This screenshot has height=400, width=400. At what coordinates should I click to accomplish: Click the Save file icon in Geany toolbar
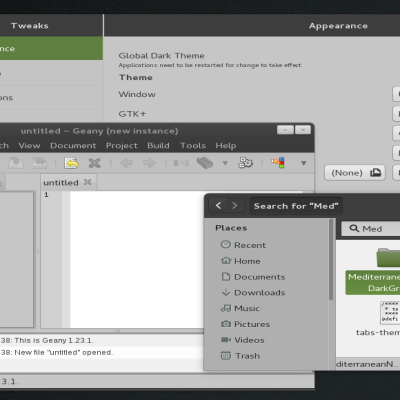pos(16,163)
